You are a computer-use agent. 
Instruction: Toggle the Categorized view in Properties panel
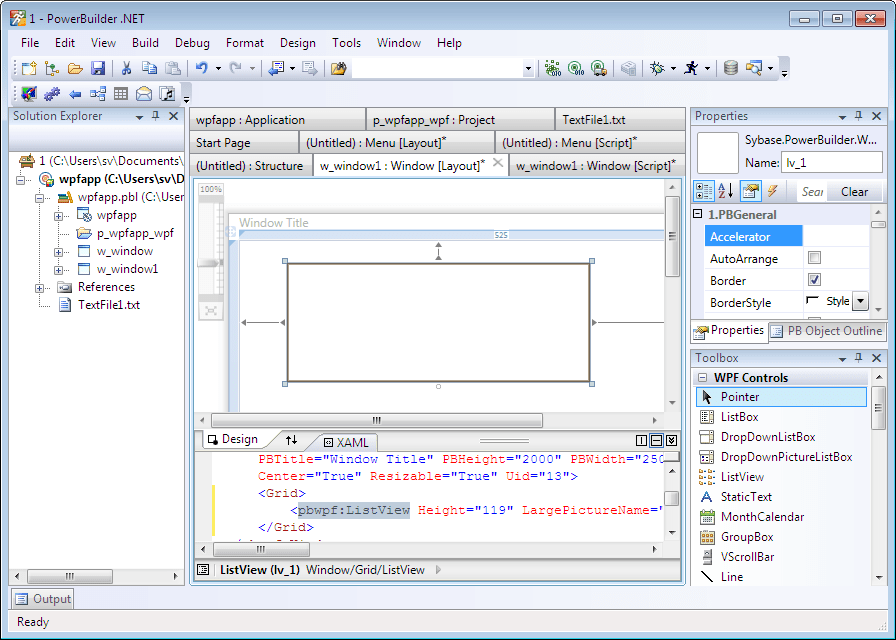(x=704, y=191)
